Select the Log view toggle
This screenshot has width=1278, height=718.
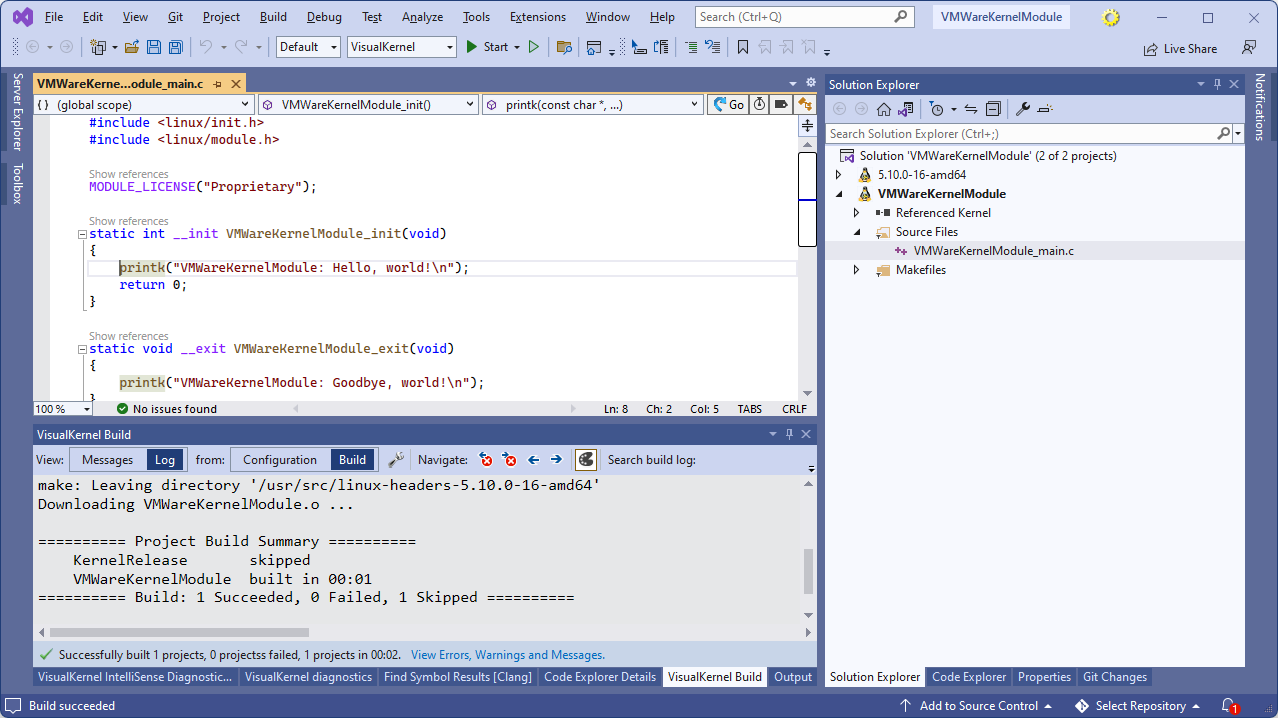pyautogui.click(x=165, y=460)
